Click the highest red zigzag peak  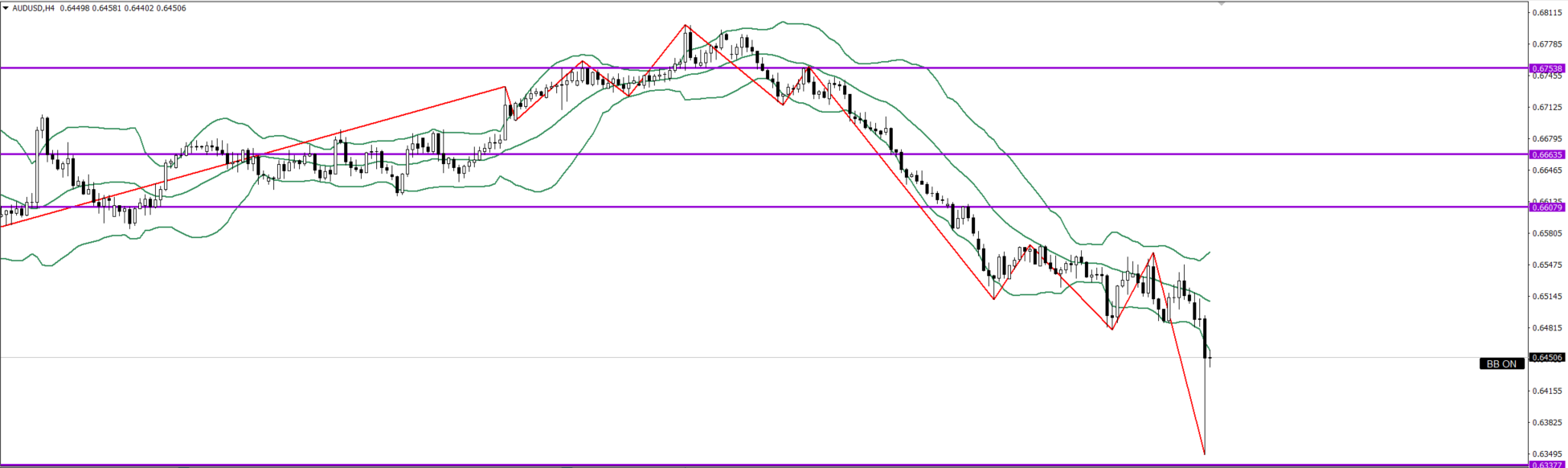[686, 26]
